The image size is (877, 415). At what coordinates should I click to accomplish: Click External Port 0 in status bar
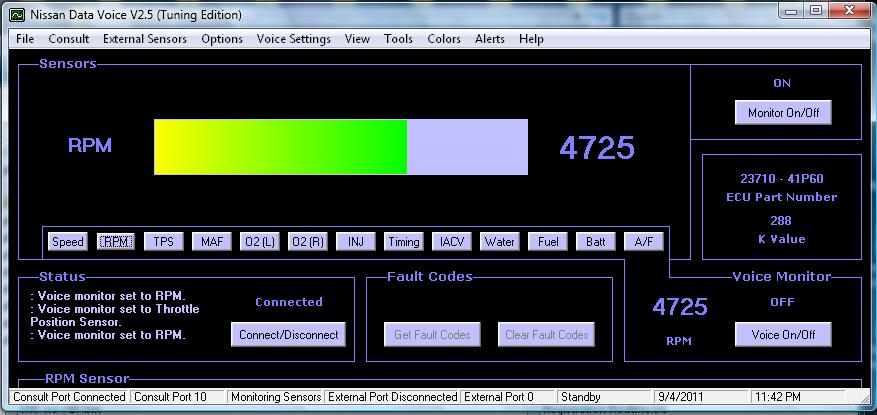pyautogui.click(x=508, y=397)
